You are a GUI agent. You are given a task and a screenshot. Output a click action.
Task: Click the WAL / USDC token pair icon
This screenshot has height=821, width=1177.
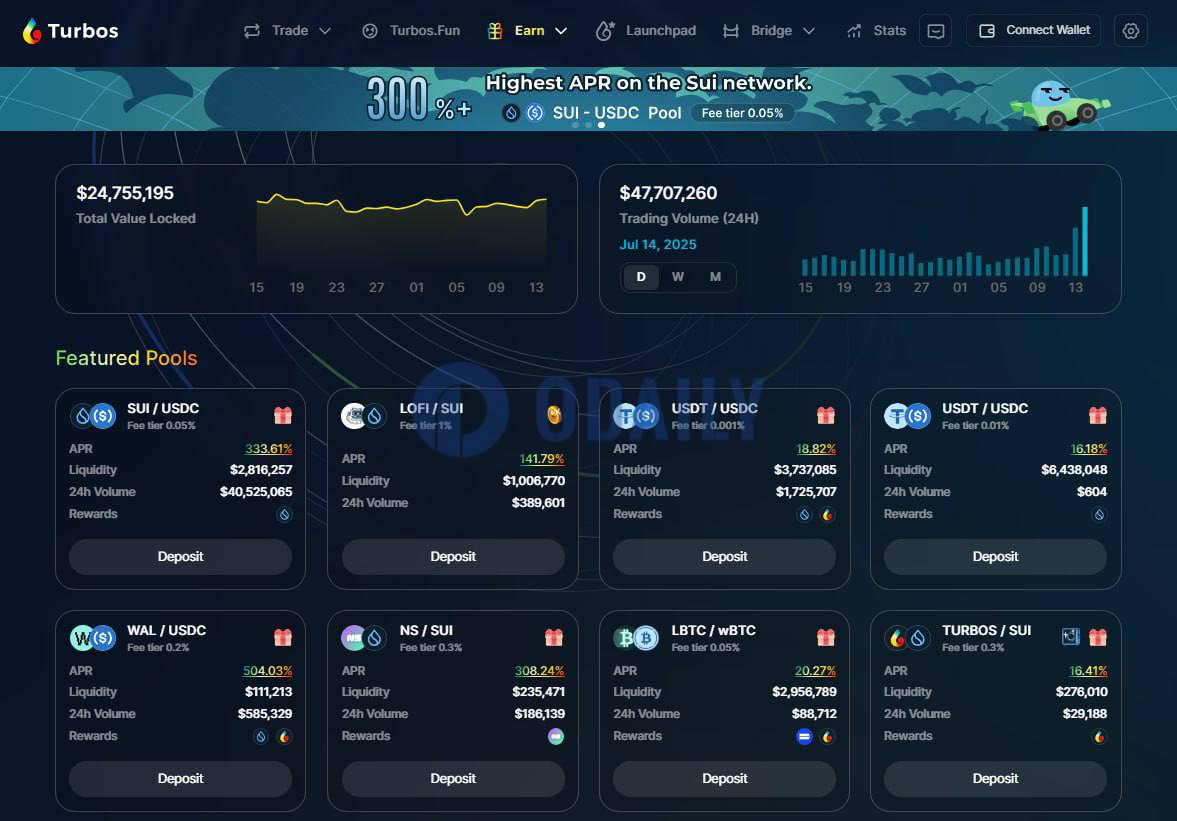tap(93, 638)
